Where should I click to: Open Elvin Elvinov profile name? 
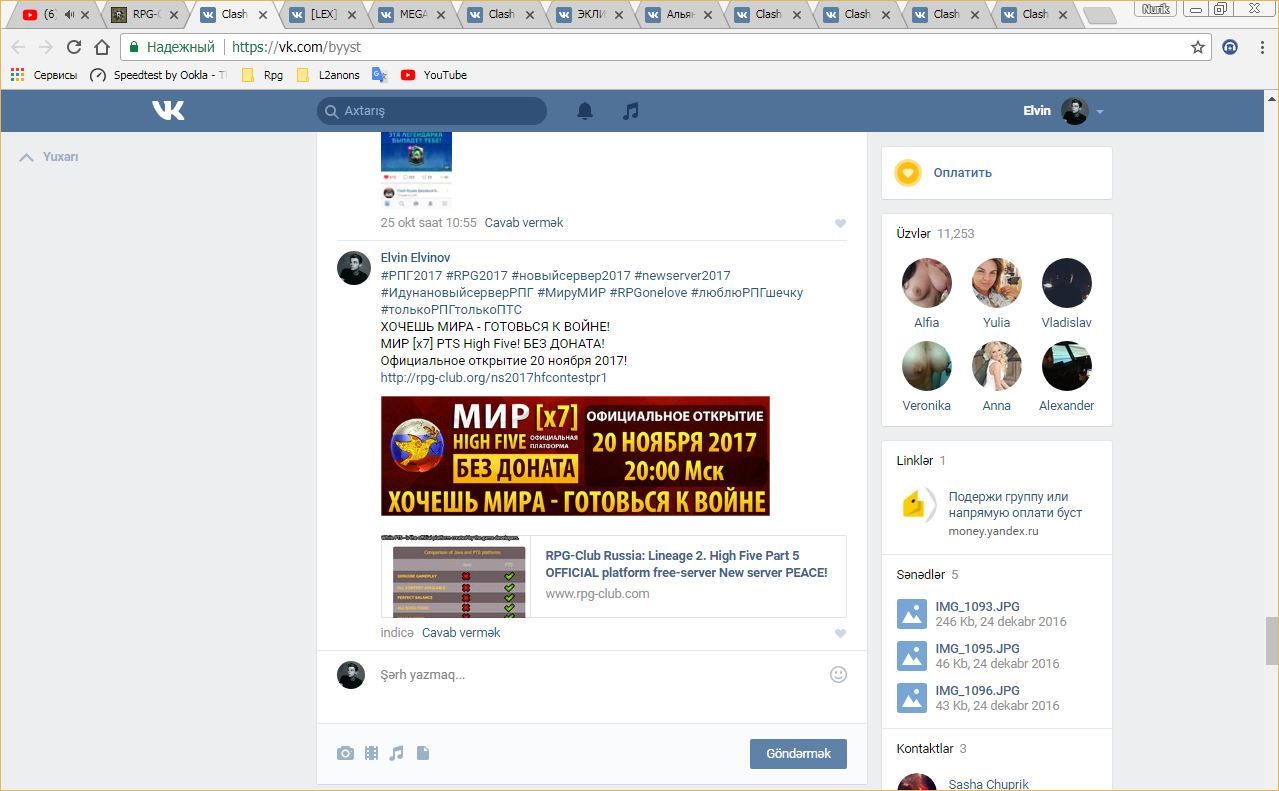coord(415,258)
